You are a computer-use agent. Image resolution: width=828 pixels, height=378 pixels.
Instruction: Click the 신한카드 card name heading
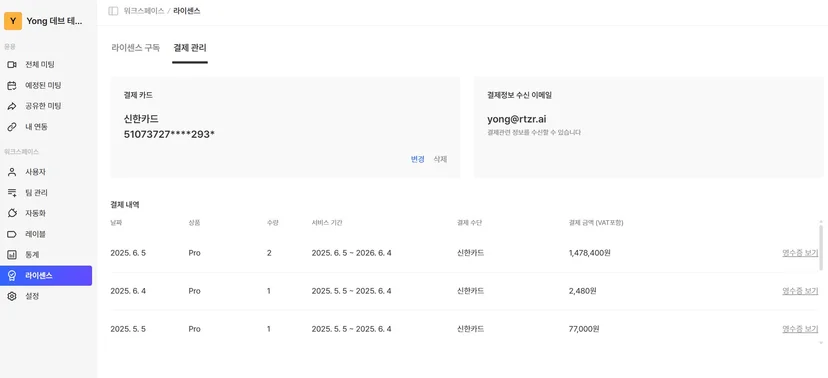pyautogui.click(x=141, y=119)
